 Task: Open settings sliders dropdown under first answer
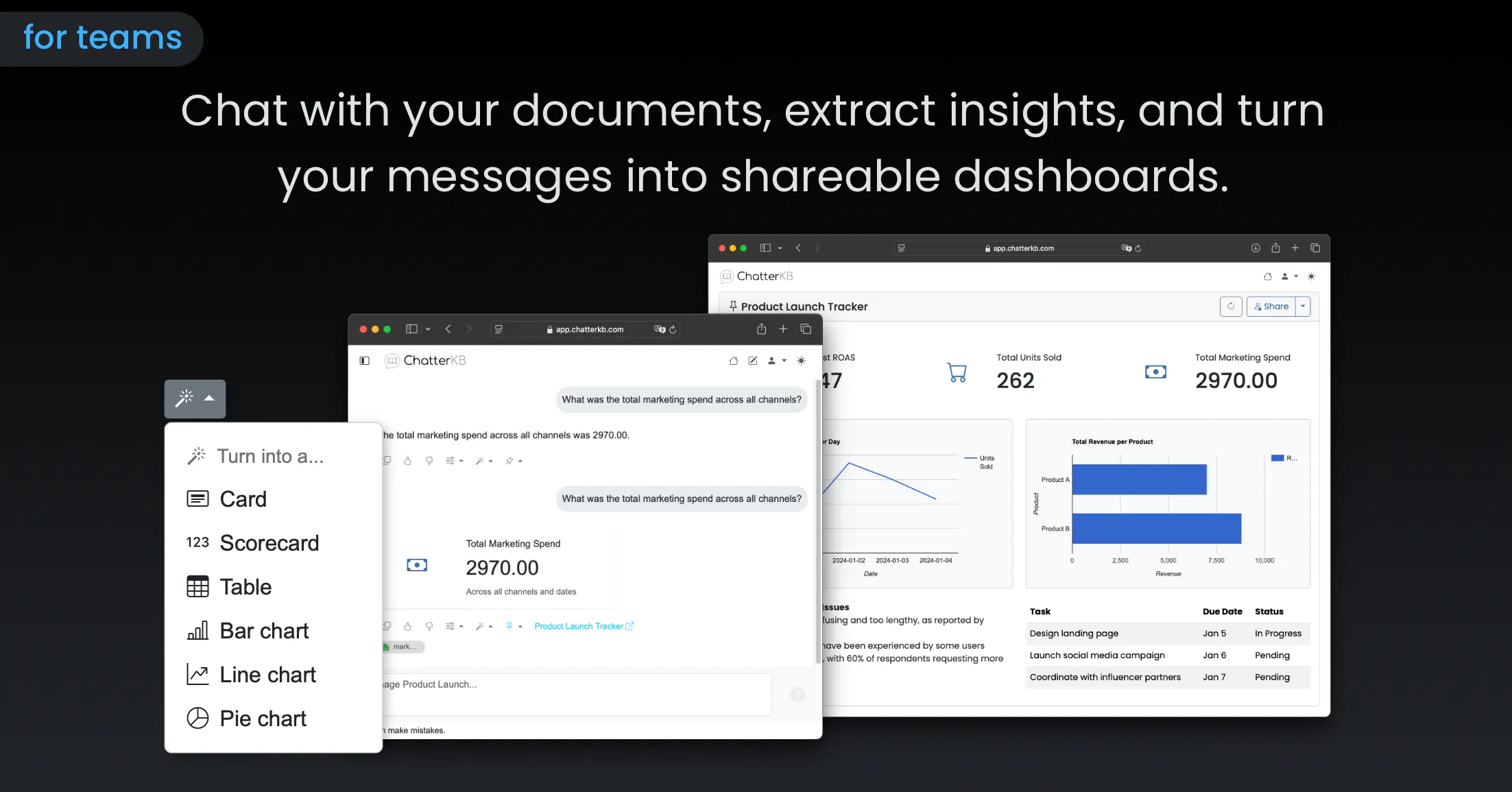coord(454,461)
